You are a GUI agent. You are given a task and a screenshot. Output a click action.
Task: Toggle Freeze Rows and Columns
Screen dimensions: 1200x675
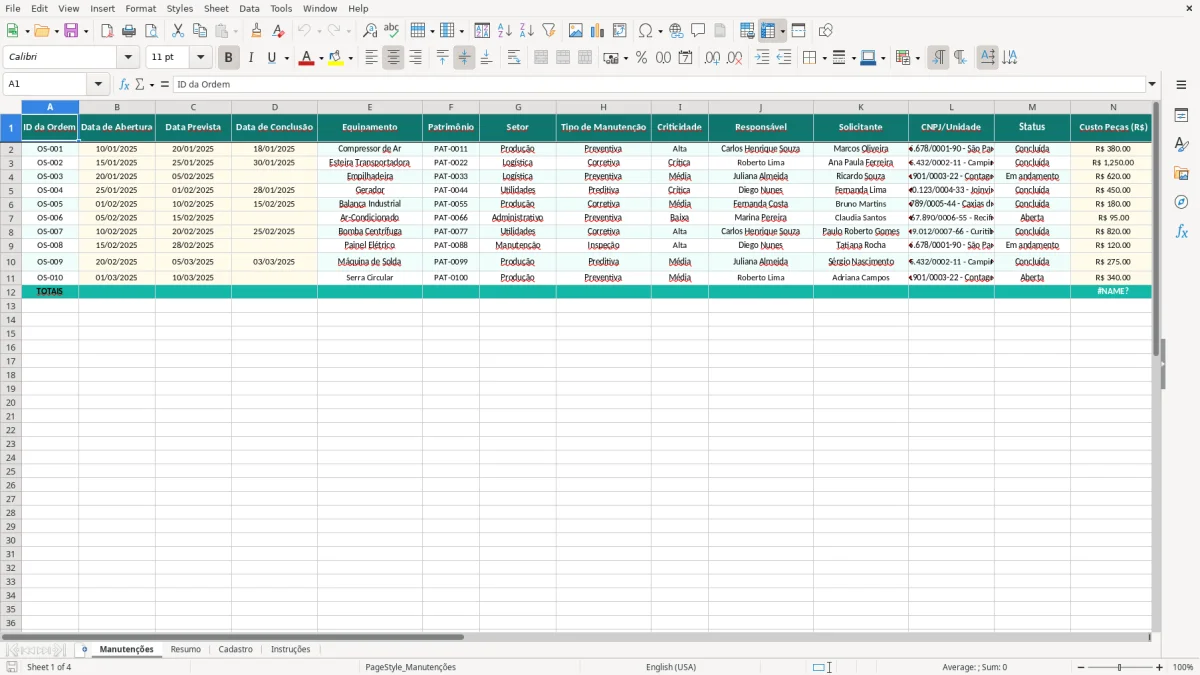768,31
